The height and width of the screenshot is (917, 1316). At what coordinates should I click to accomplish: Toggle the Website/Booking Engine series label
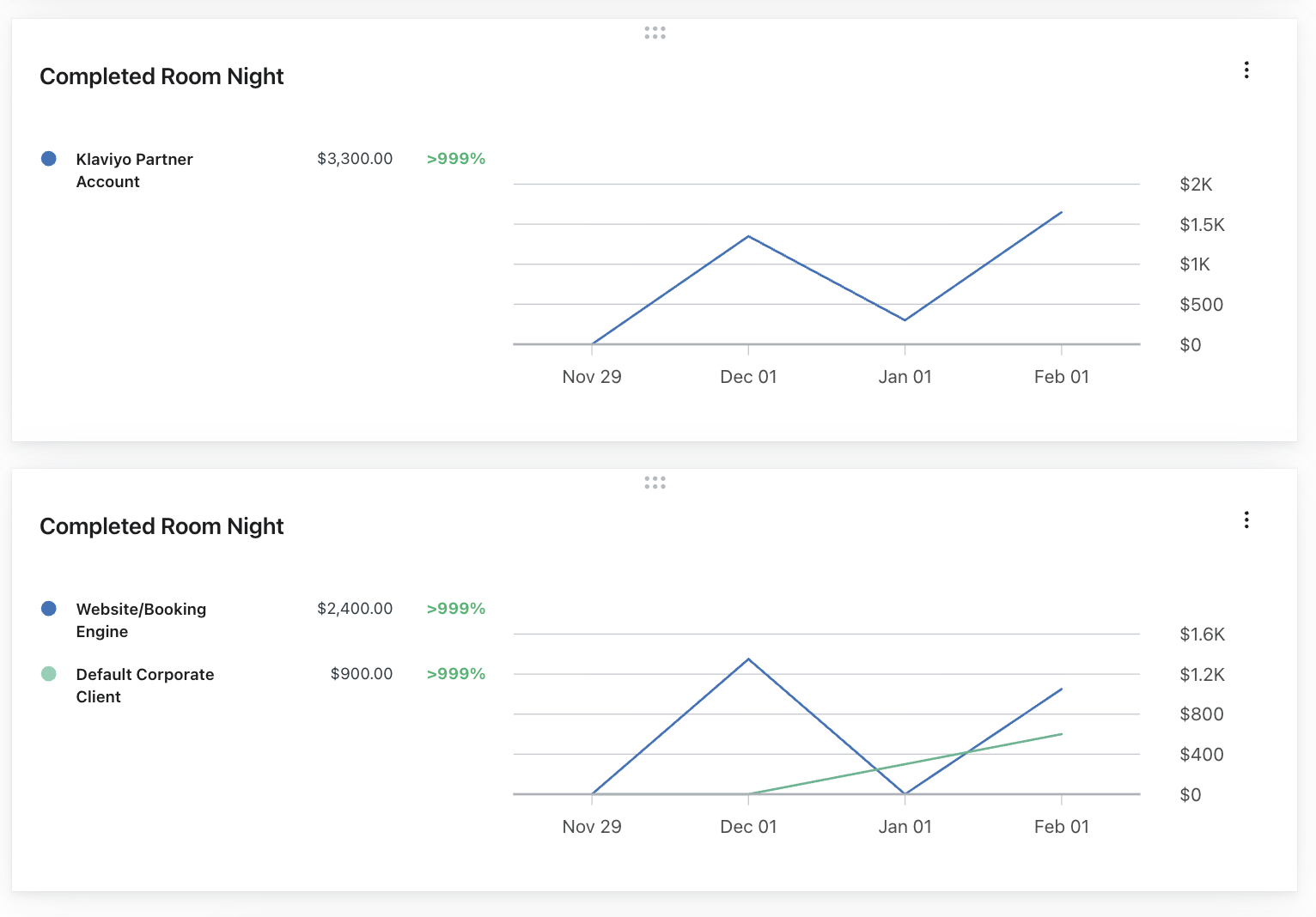[x=141, y=620]
